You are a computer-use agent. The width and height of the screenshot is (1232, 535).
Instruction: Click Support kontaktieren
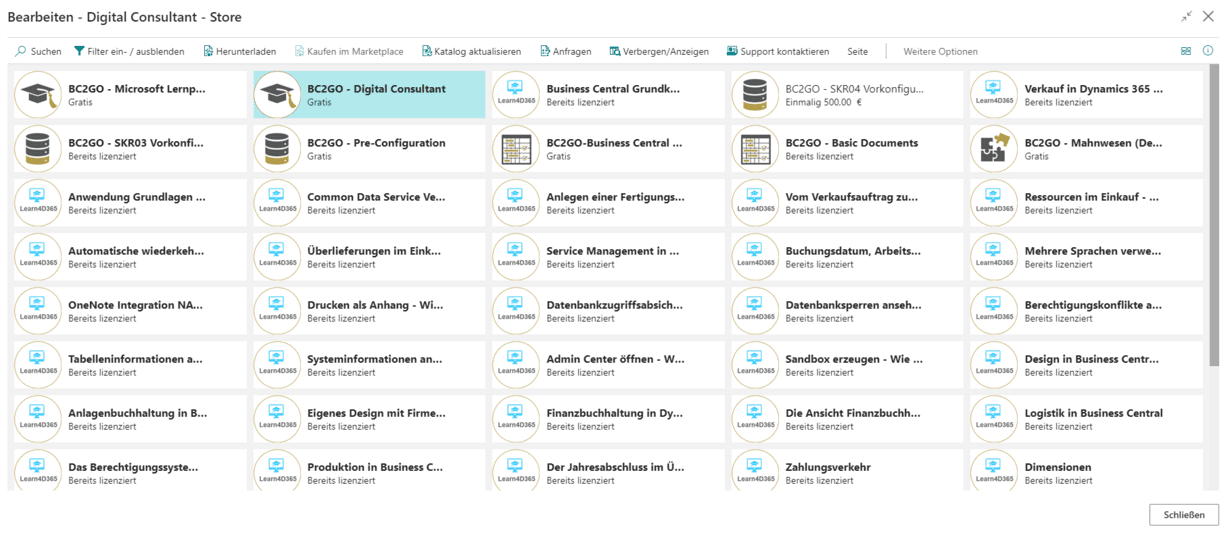pos(778,51)
